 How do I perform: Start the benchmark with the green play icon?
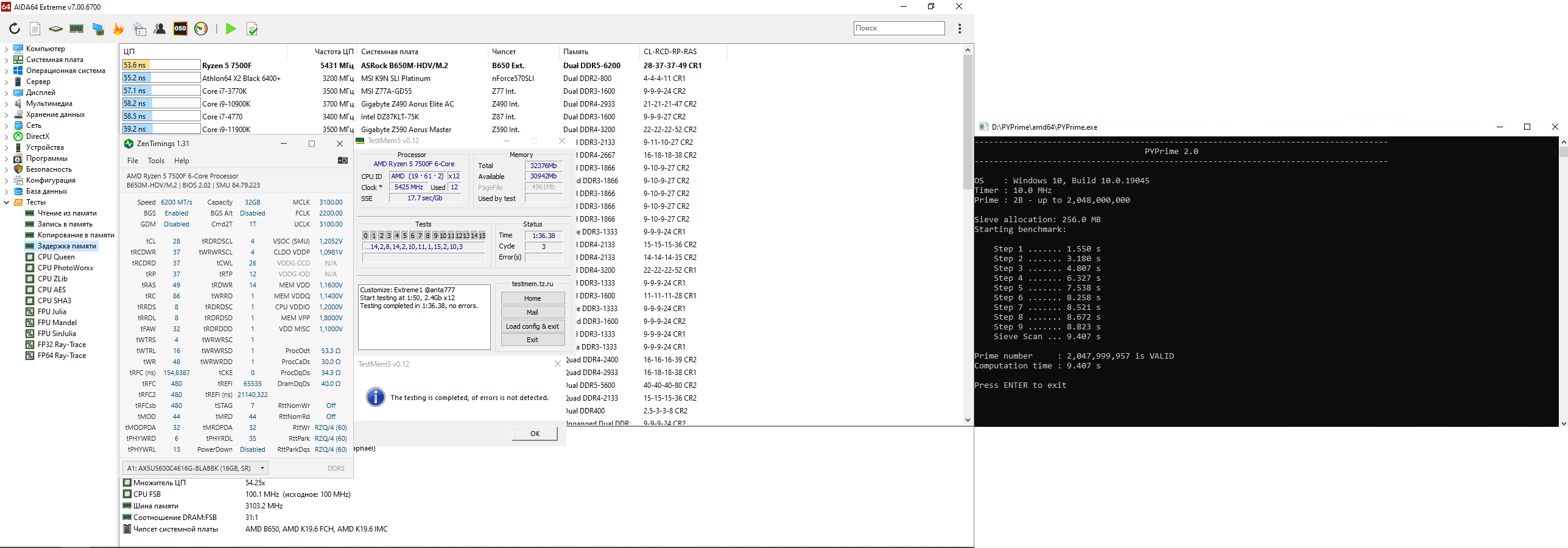(x=231, y=29)
